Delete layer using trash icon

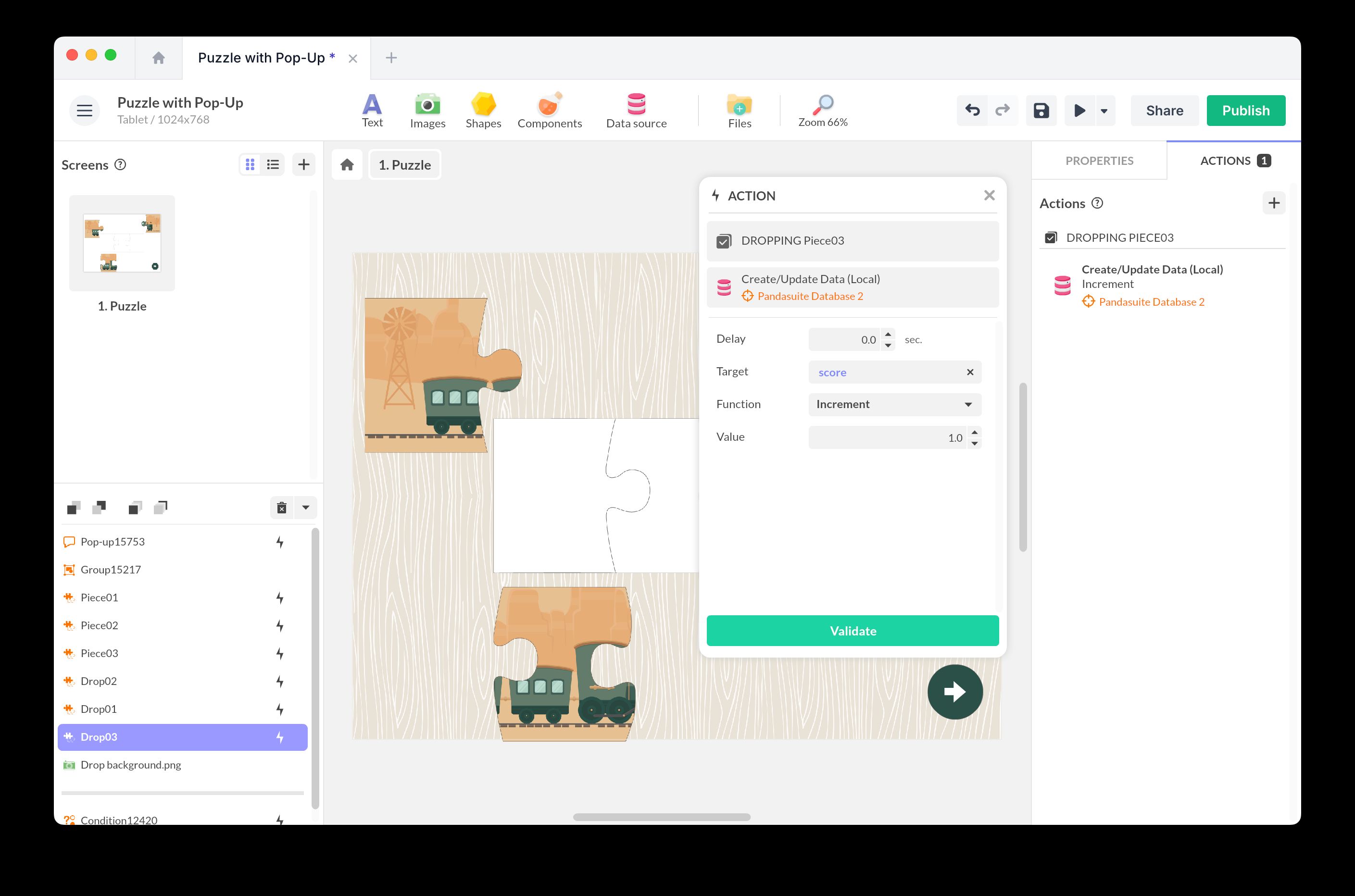282,508
